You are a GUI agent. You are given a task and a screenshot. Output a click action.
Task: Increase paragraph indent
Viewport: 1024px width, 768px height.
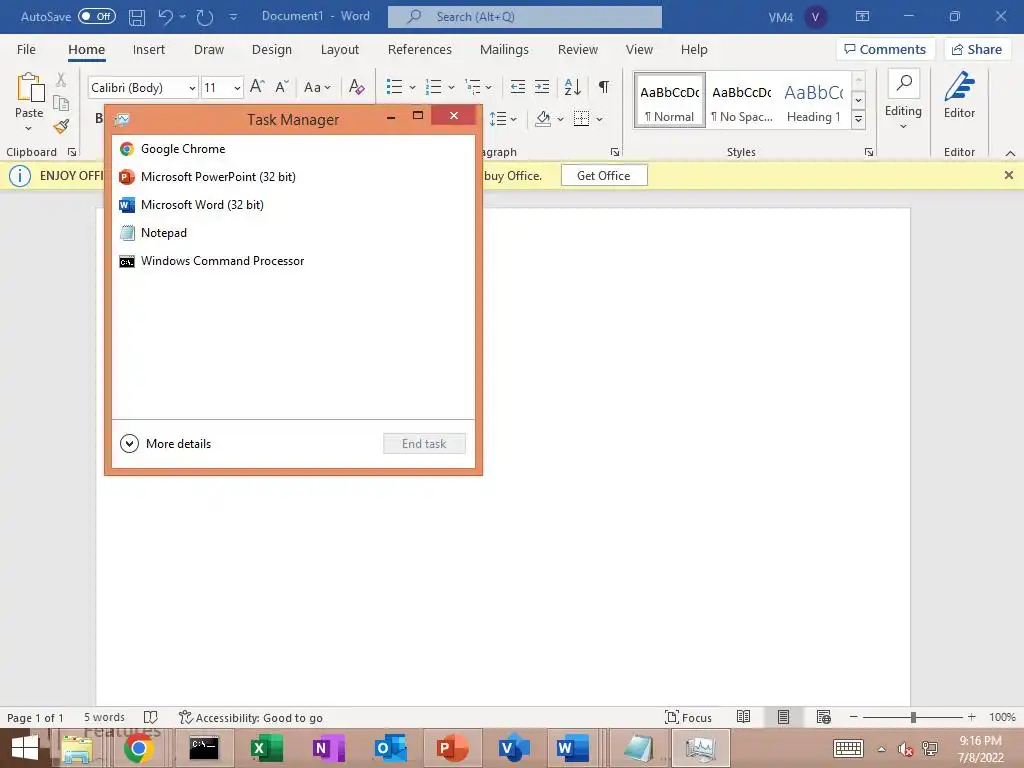coord(542,86)
